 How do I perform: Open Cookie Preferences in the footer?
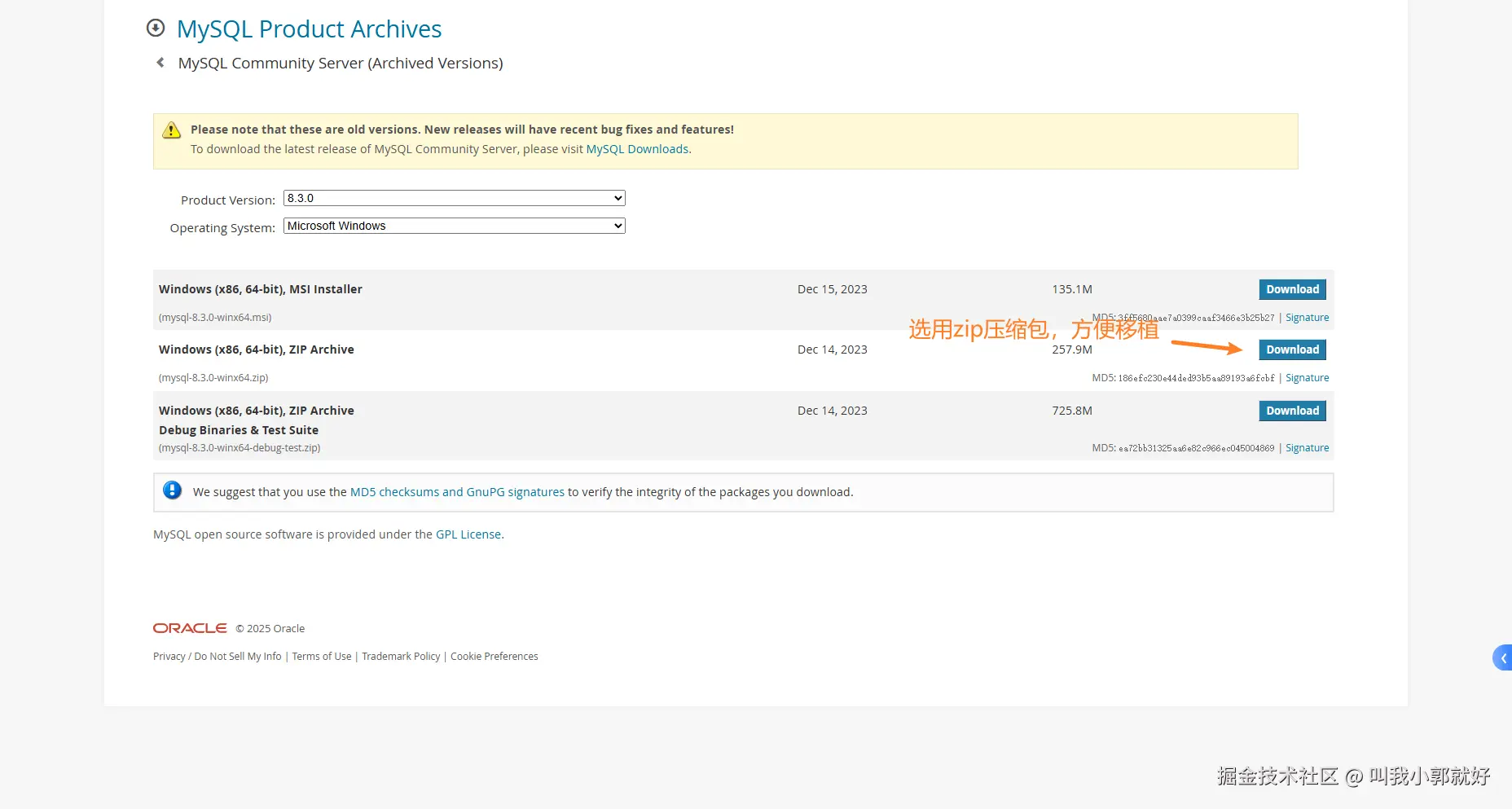coord(494,657)
